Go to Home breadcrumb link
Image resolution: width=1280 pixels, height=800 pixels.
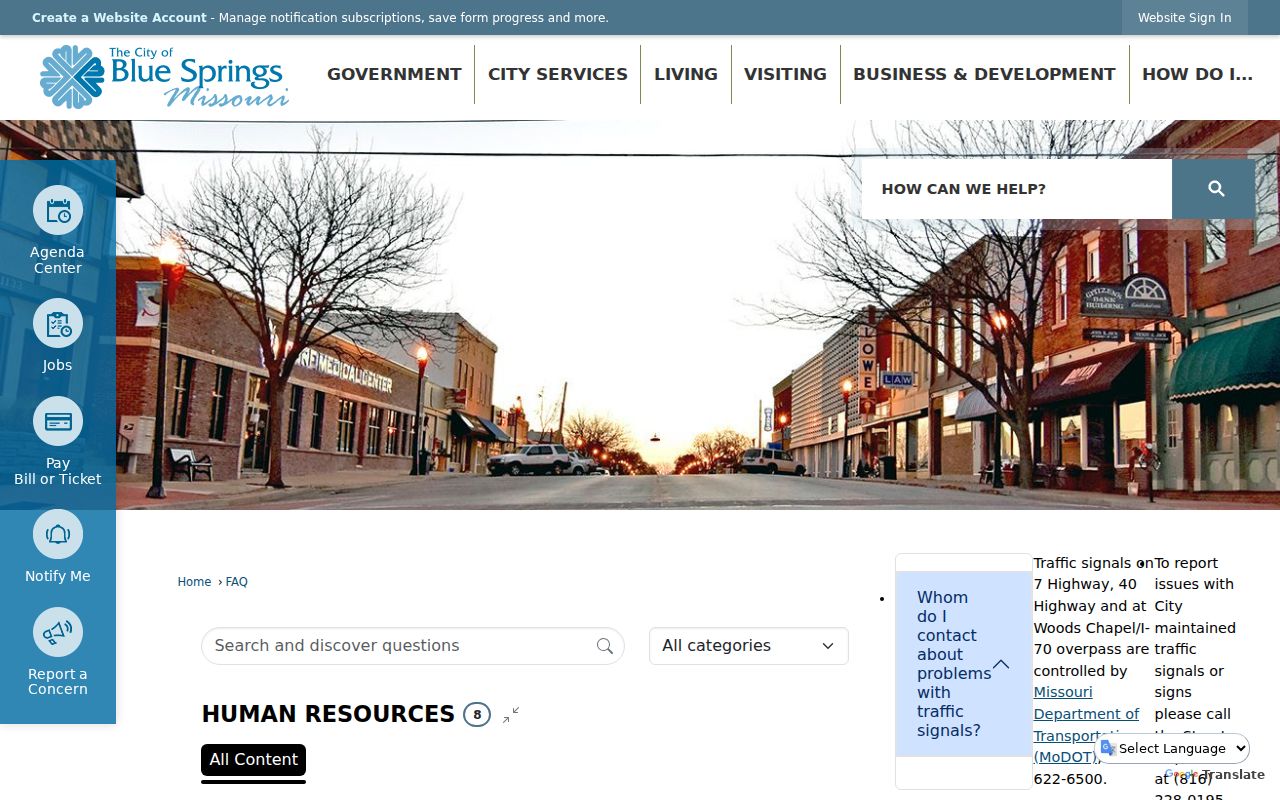(194, 582)
